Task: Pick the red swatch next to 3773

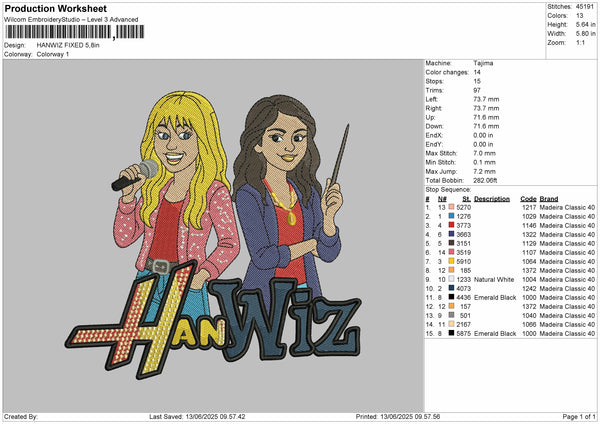Action: coord(451,225)
